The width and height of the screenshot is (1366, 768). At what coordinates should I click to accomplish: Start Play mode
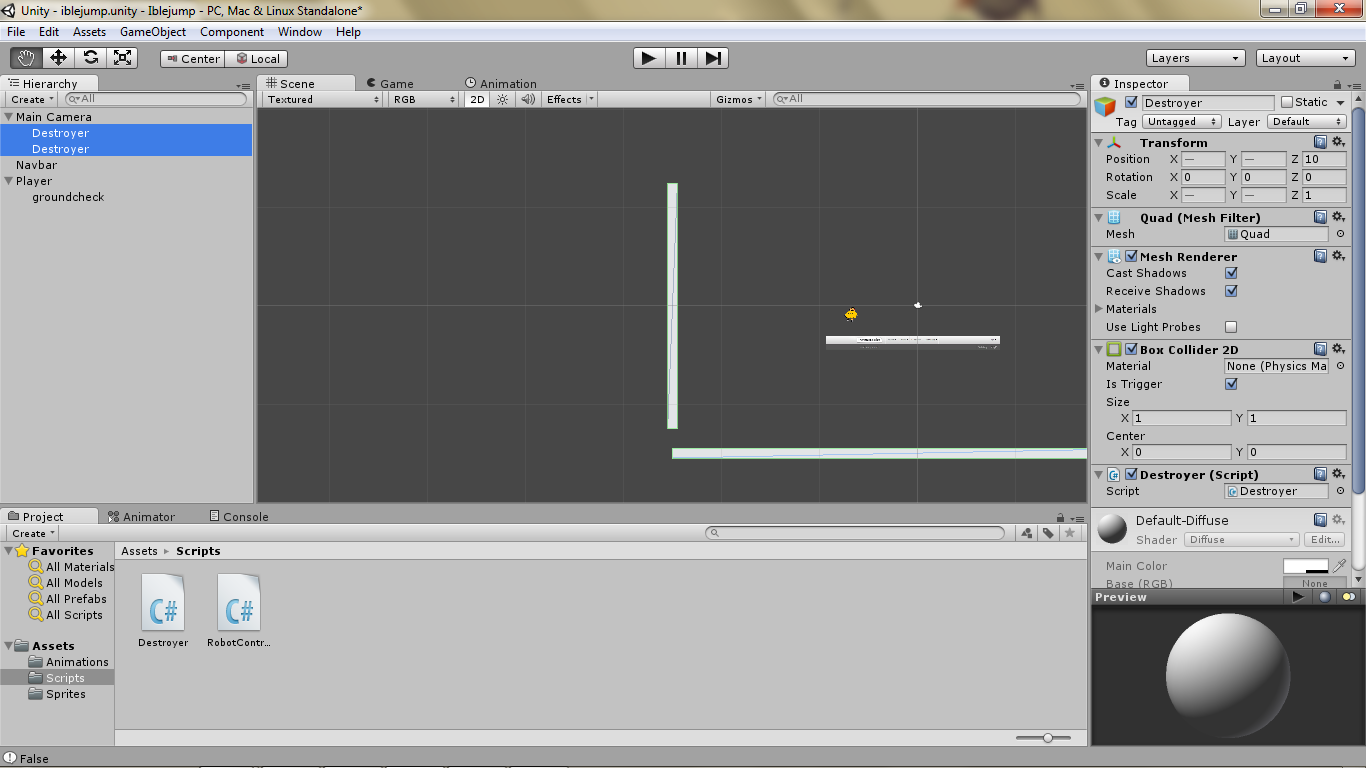pyautogui.click(x=649, y=58)
